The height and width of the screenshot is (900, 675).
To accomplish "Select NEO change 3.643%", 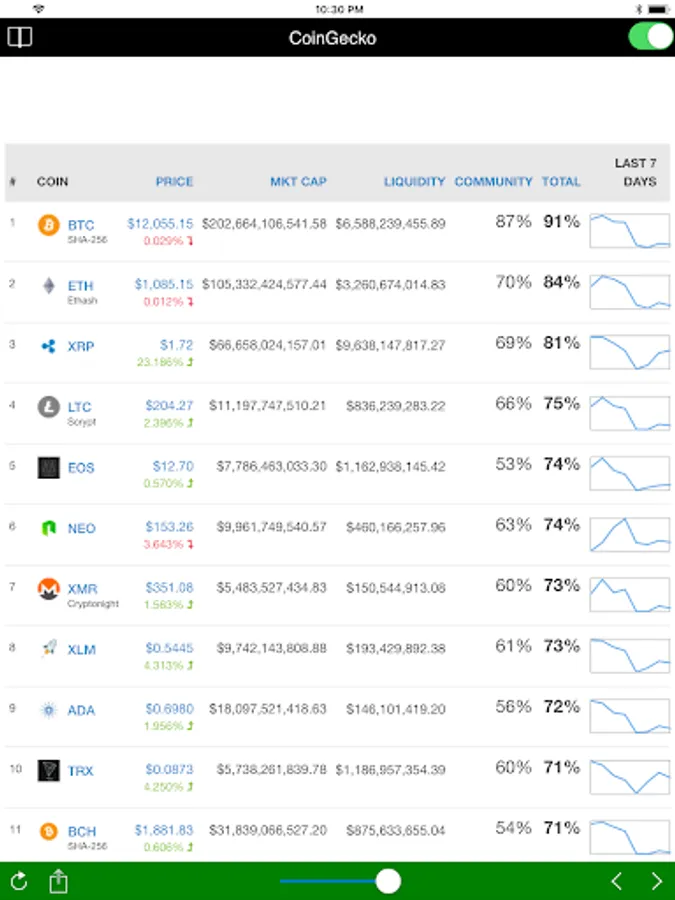I will pos(164,544).
